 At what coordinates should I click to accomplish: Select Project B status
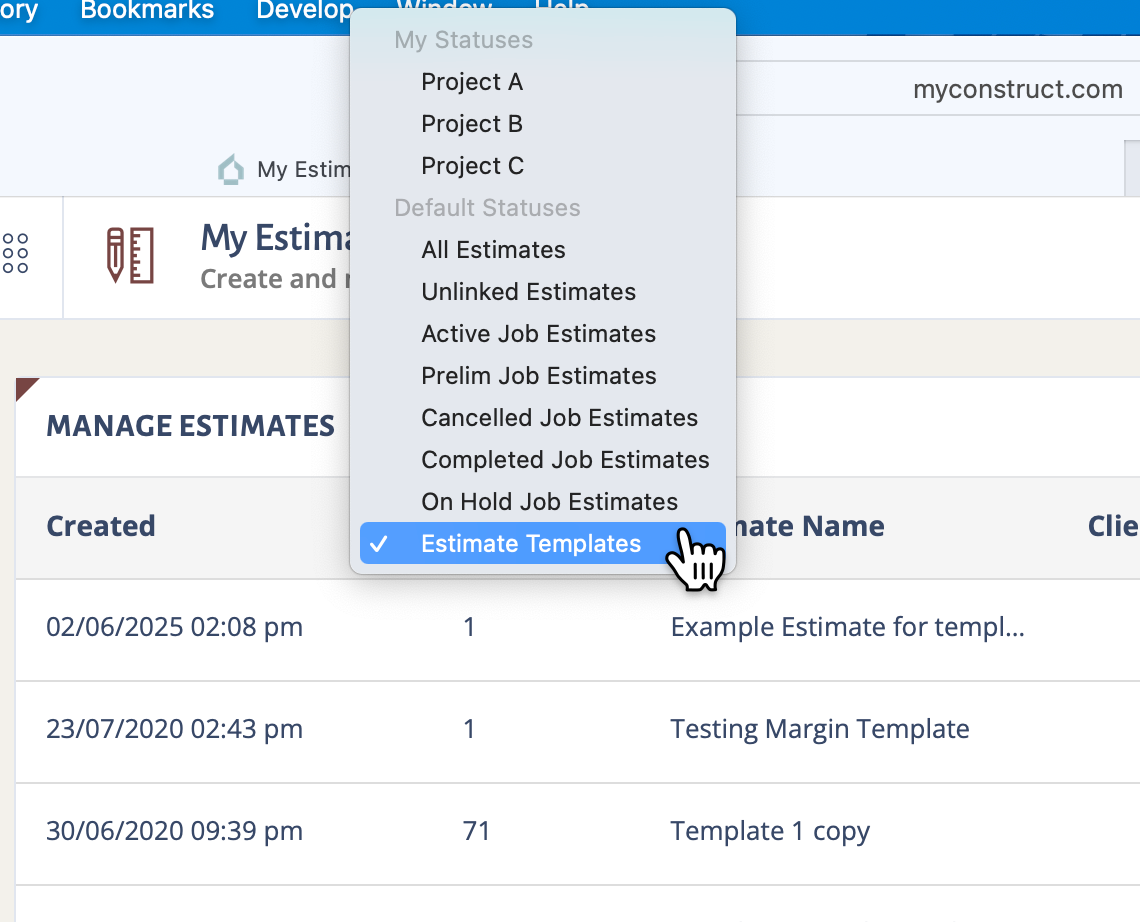pos(472,124)
